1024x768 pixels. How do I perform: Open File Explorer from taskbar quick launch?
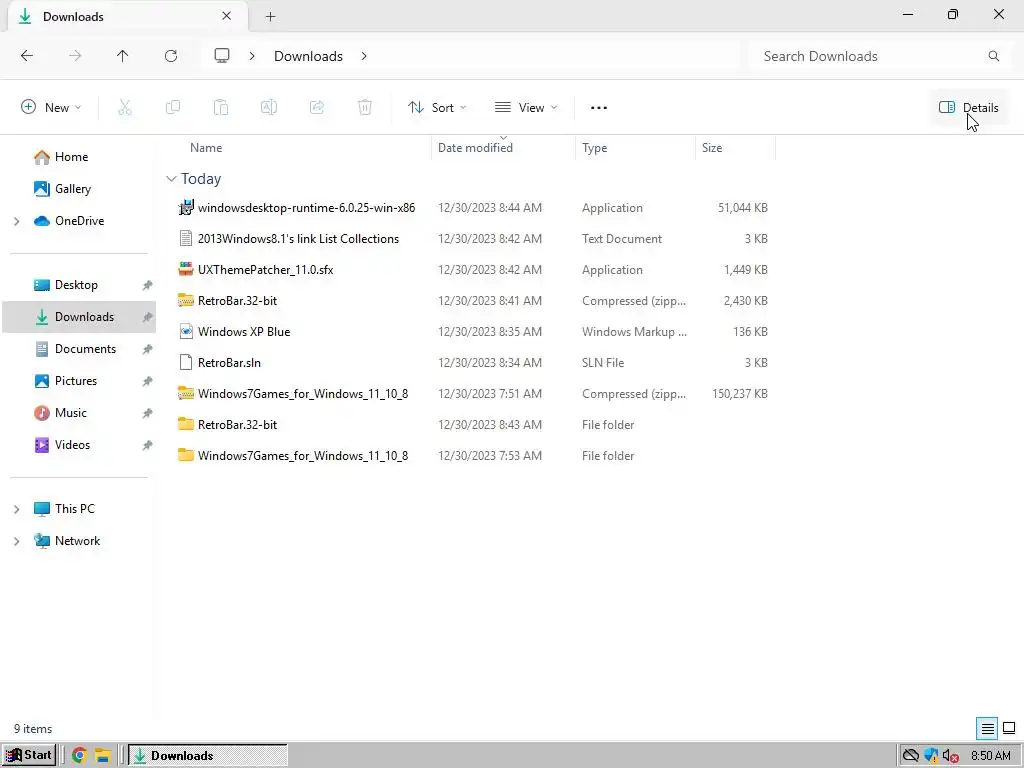(103, 756)
